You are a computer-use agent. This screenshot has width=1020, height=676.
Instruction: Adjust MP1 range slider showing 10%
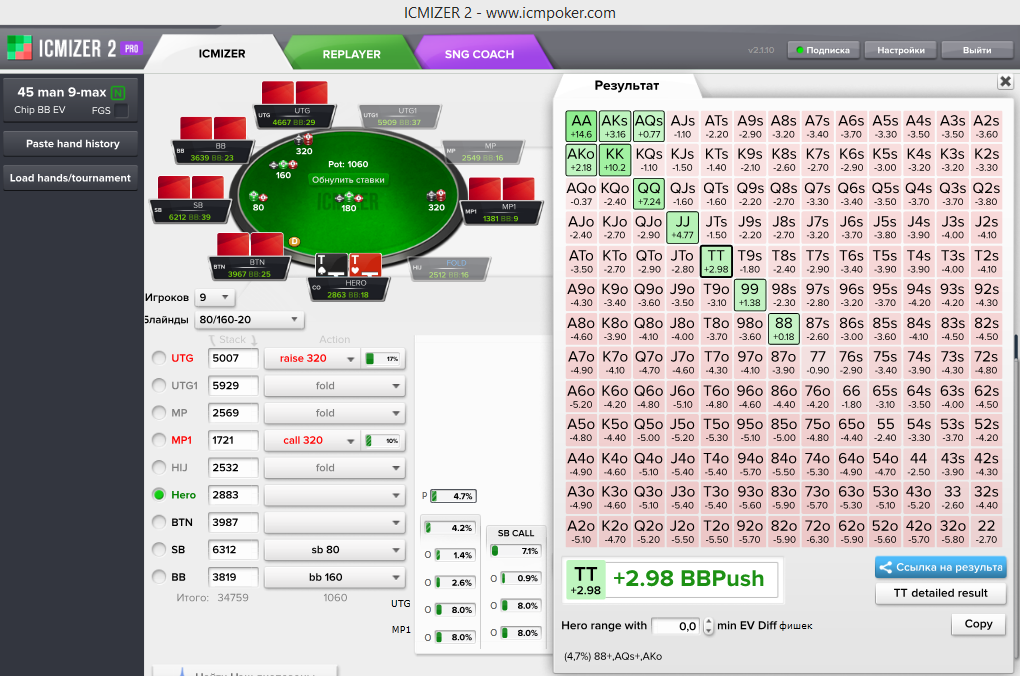click(383, 440)
